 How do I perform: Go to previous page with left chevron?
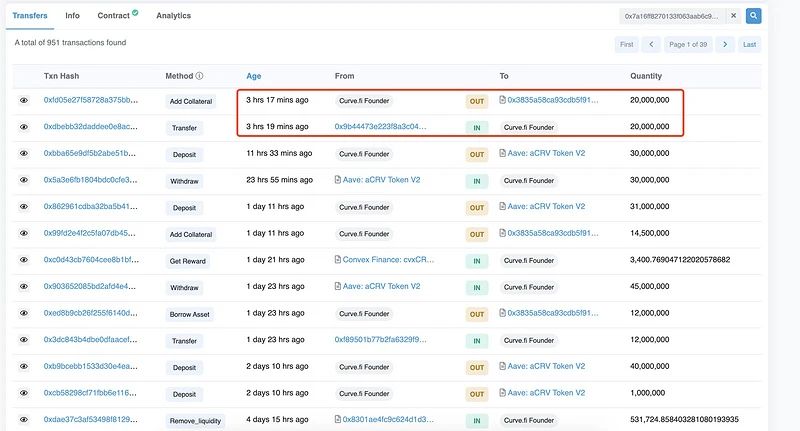coord(651,44)
